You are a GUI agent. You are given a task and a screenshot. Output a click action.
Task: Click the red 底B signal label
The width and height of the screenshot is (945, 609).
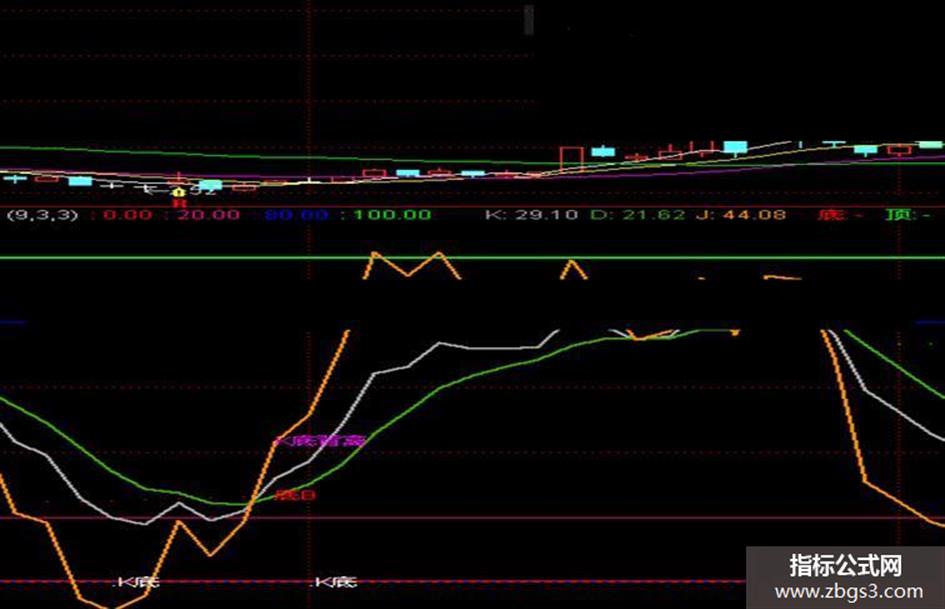click(295, 496)
